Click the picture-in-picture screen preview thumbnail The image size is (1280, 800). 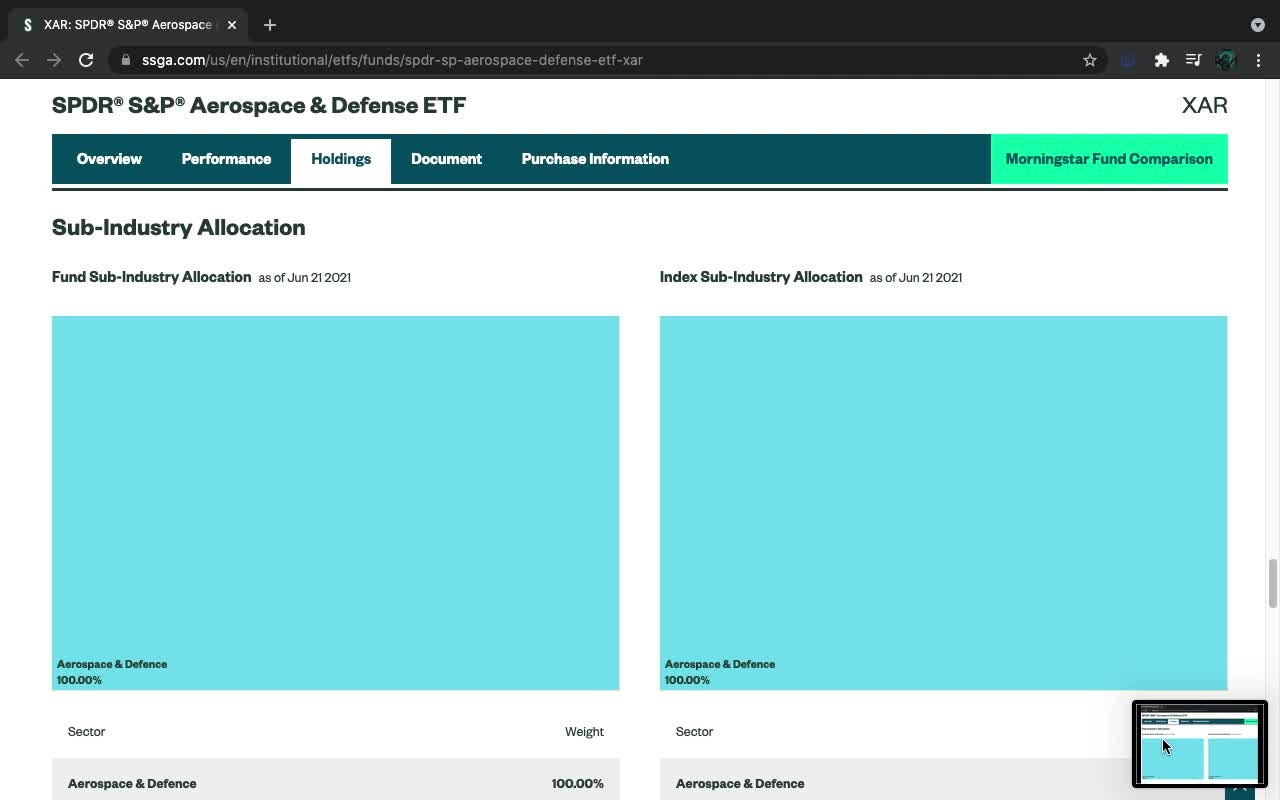(x=1199, y=744)
